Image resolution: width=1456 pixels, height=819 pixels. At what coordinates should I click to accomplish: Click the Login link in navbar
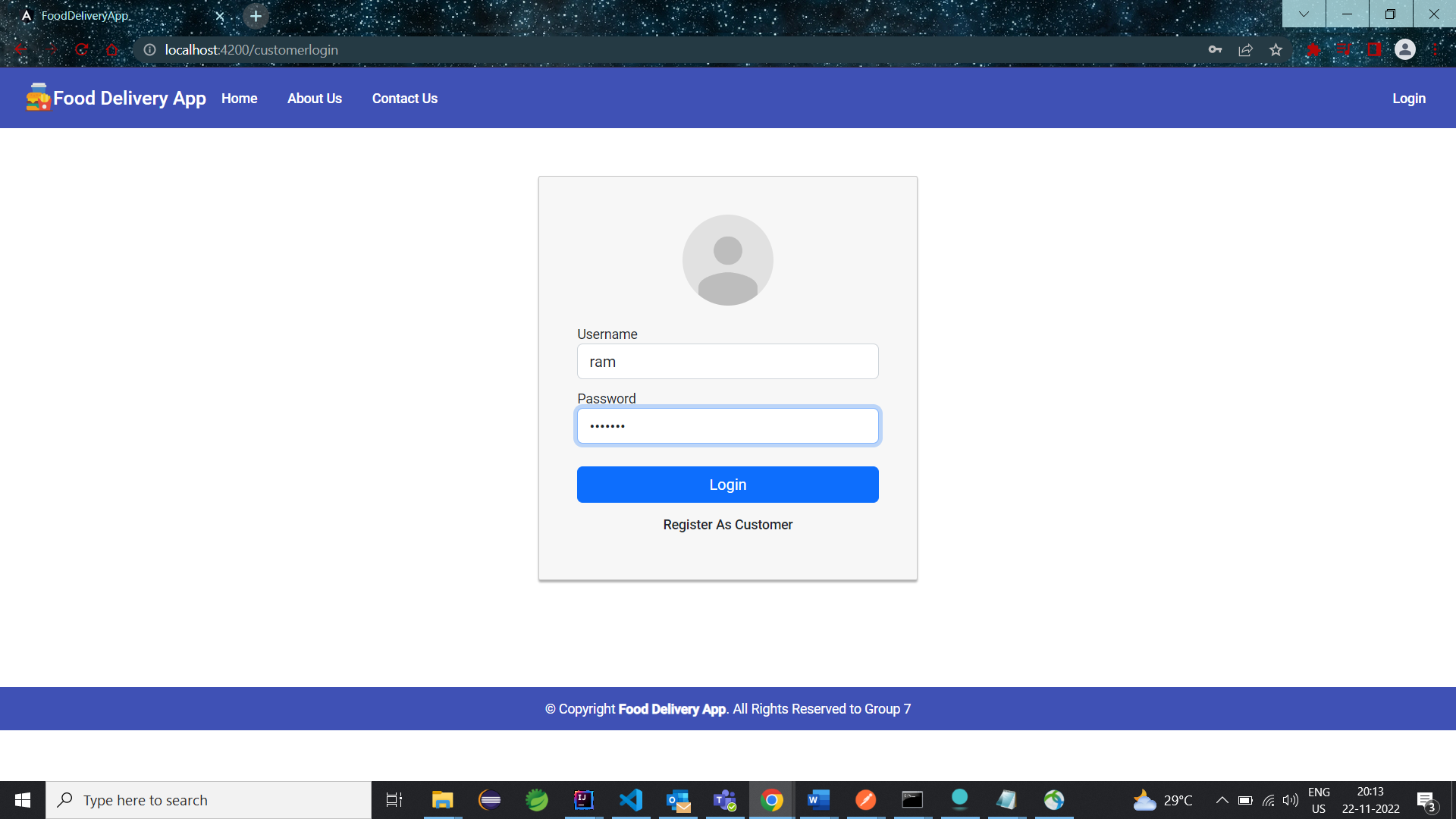coord(1408,99)
